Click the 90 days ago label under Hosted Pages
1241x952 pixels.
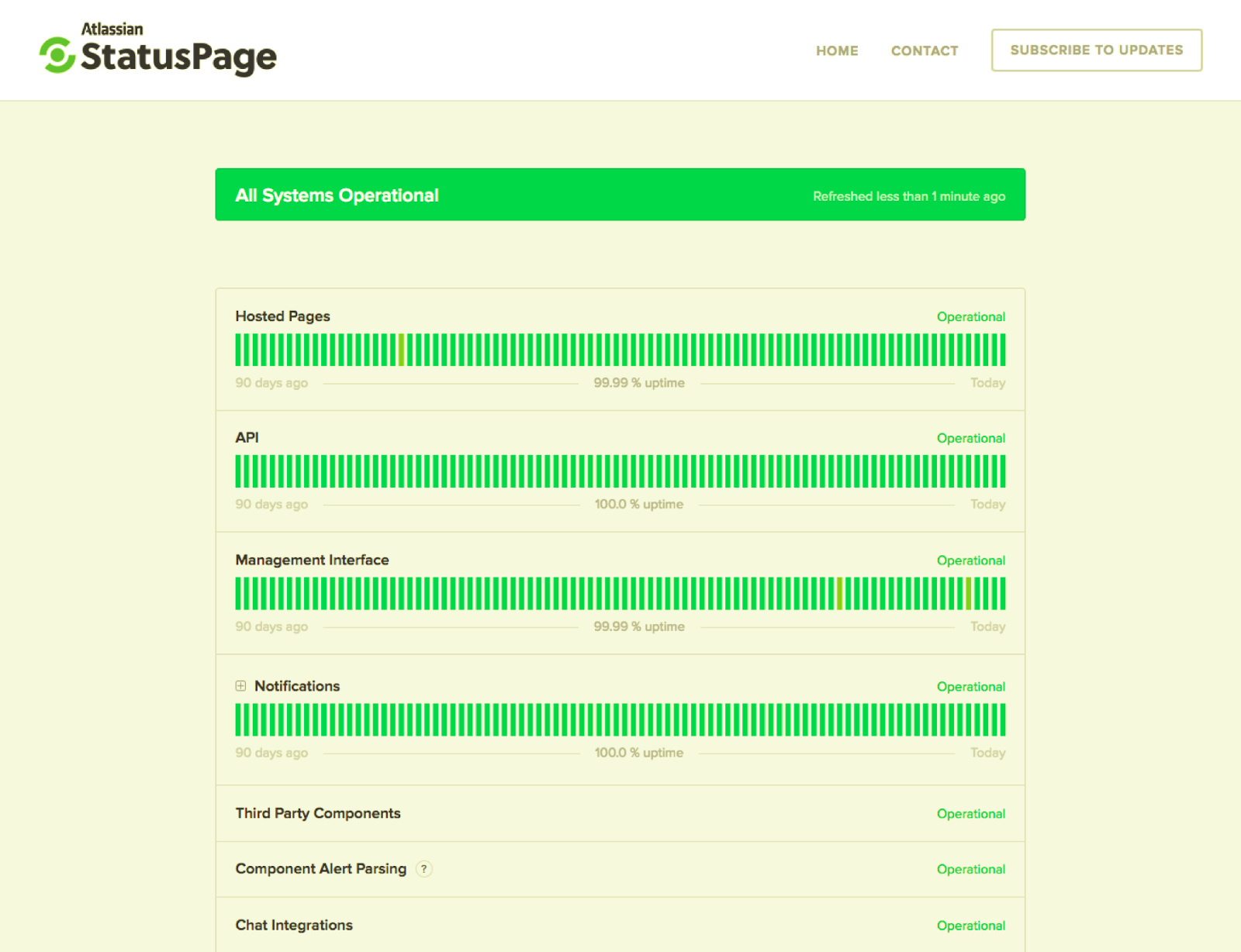271,383
